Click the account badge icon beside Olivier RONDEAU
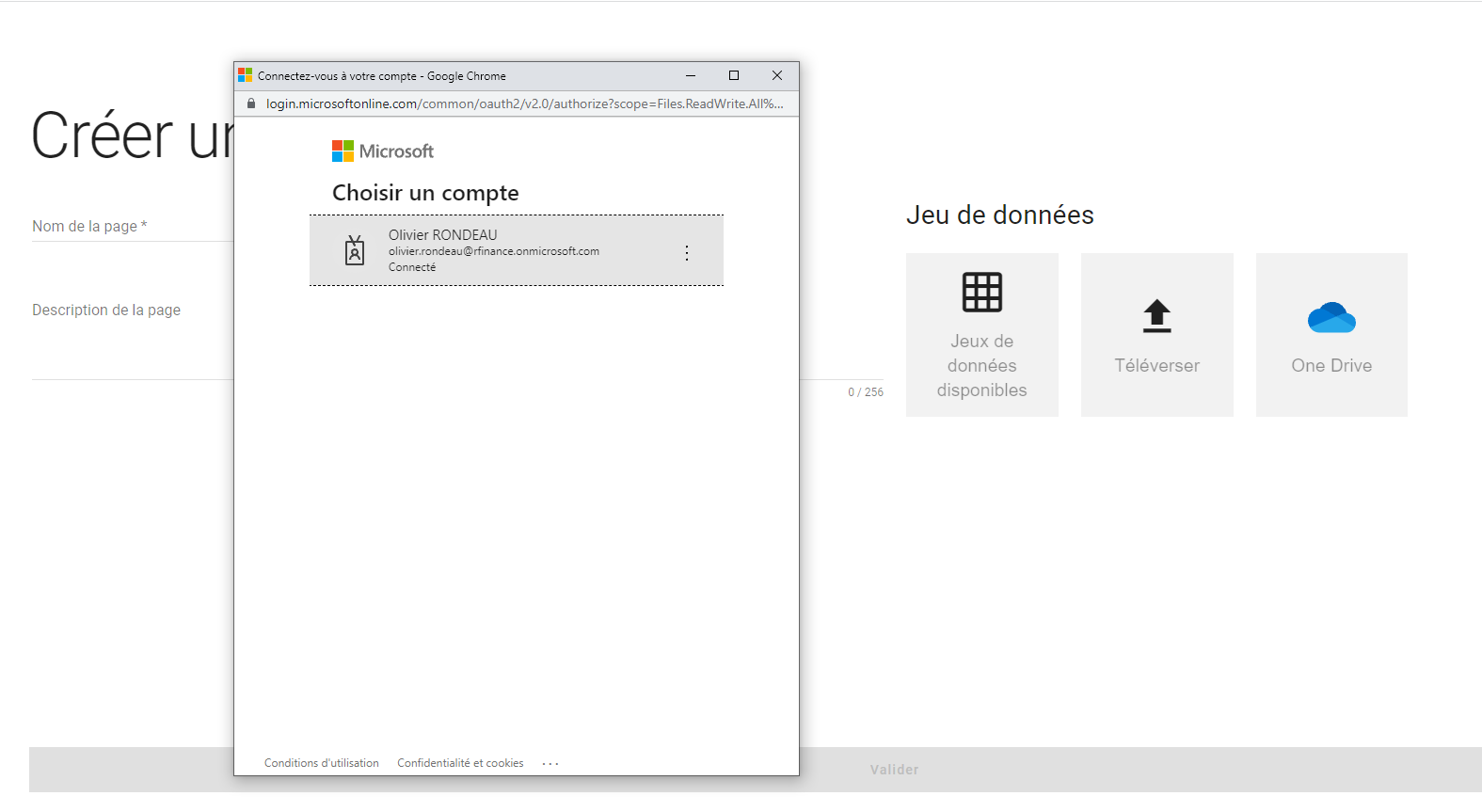Viewport: 1482px width, 812px height. pyautogui.click(x=355, y=251)
